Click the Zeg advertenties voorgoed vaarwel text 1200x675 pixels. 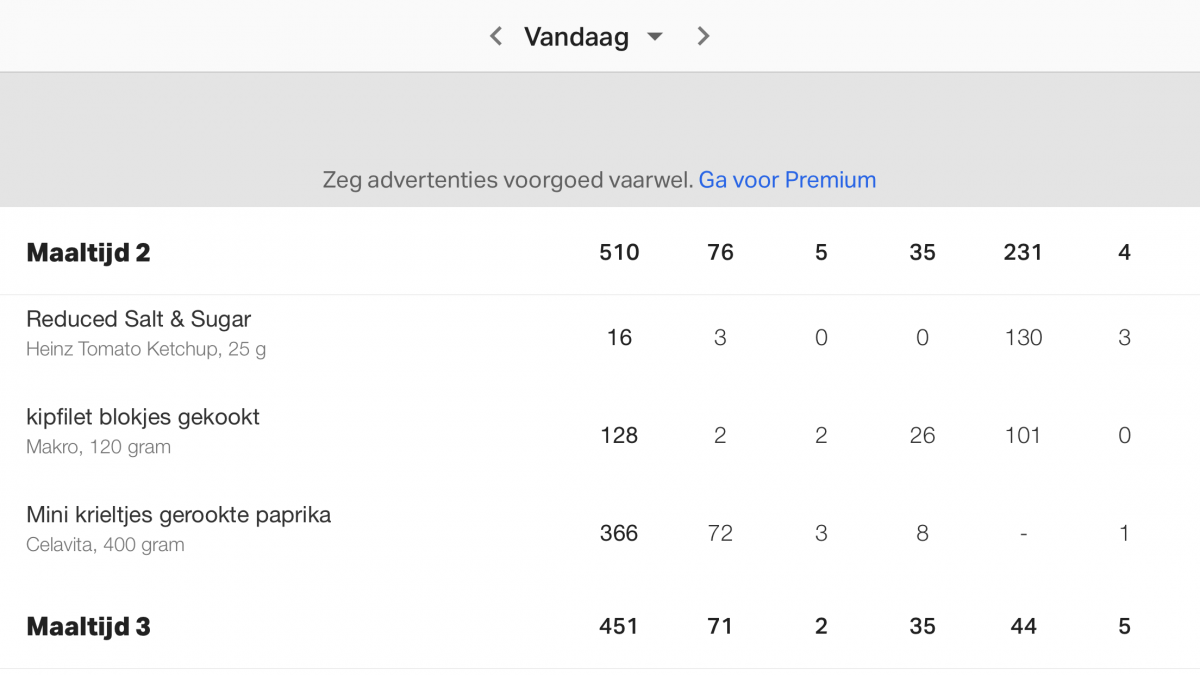point(507,180)
